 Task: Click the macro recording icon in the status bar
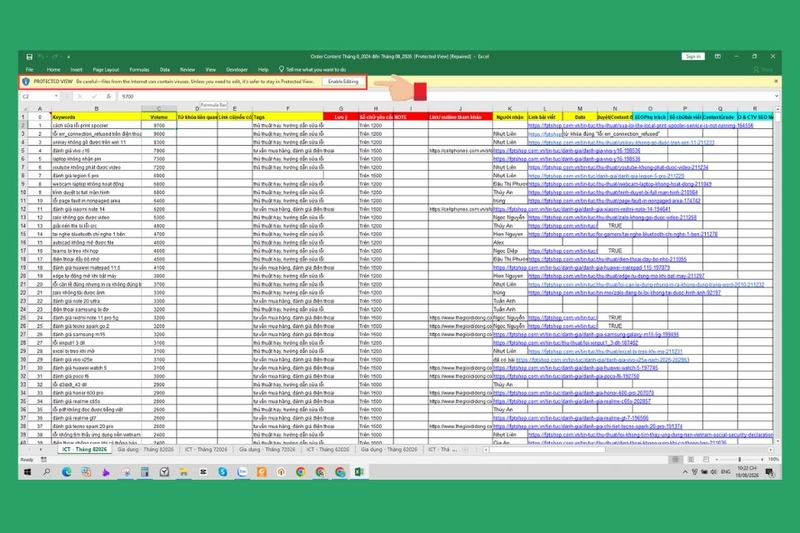click(44, 460)
